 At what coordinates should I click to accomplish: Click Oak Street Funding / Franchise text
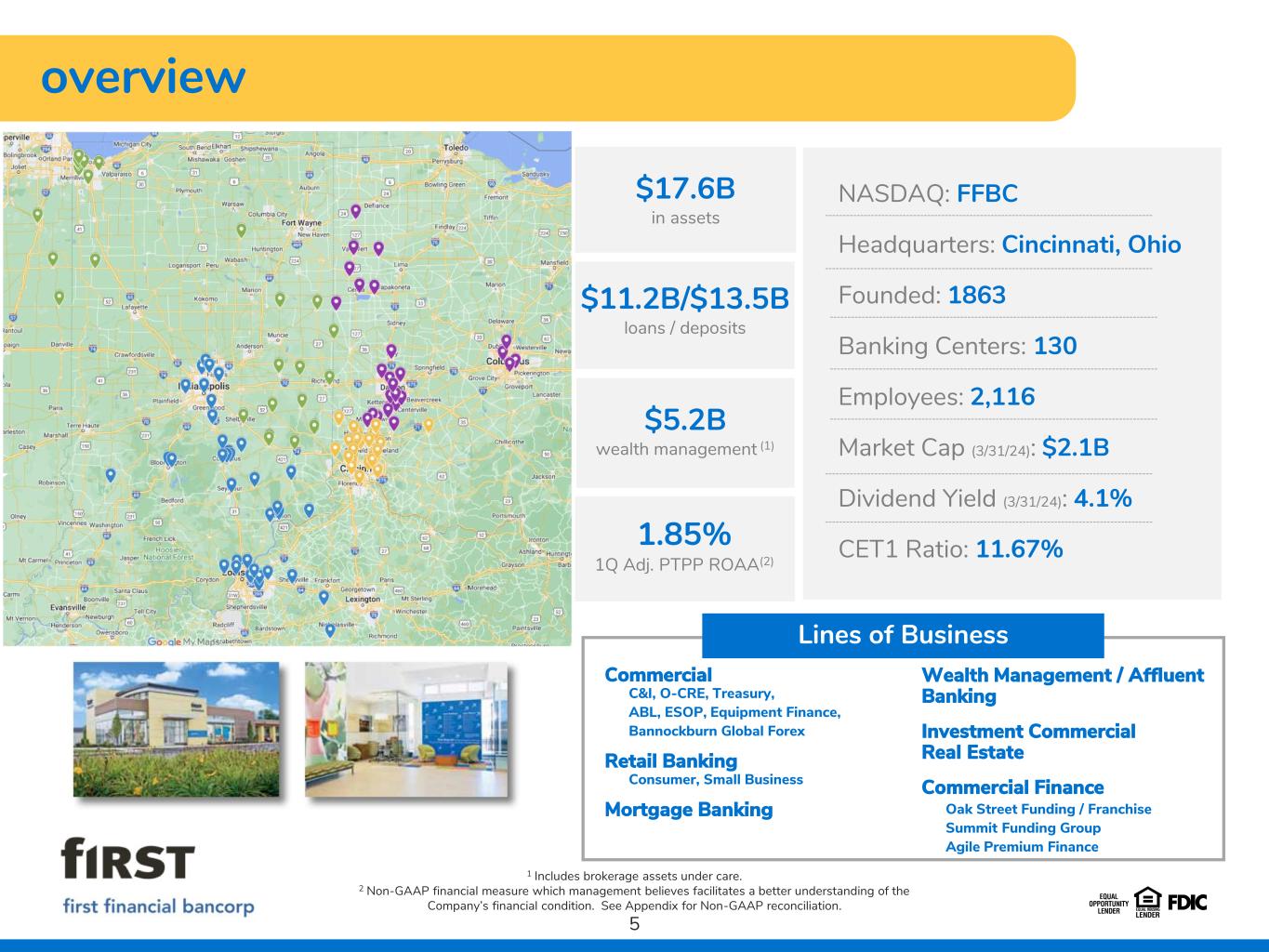coord(1049,809)
